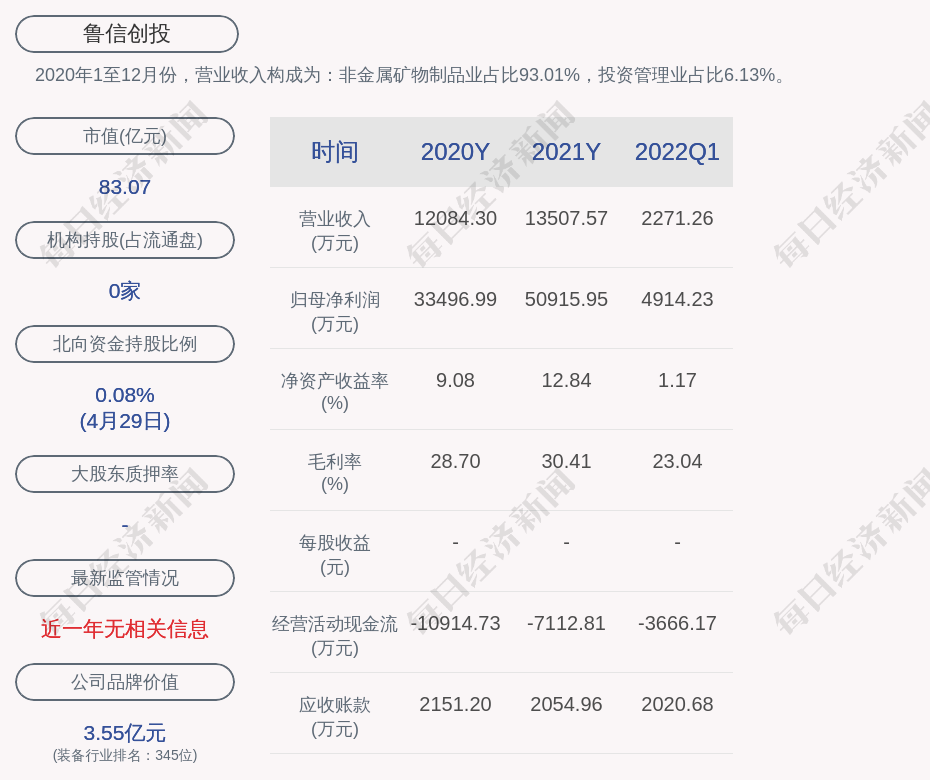Click the 毛利率(%) row label
930x780 pixels.
pos(335,473)
